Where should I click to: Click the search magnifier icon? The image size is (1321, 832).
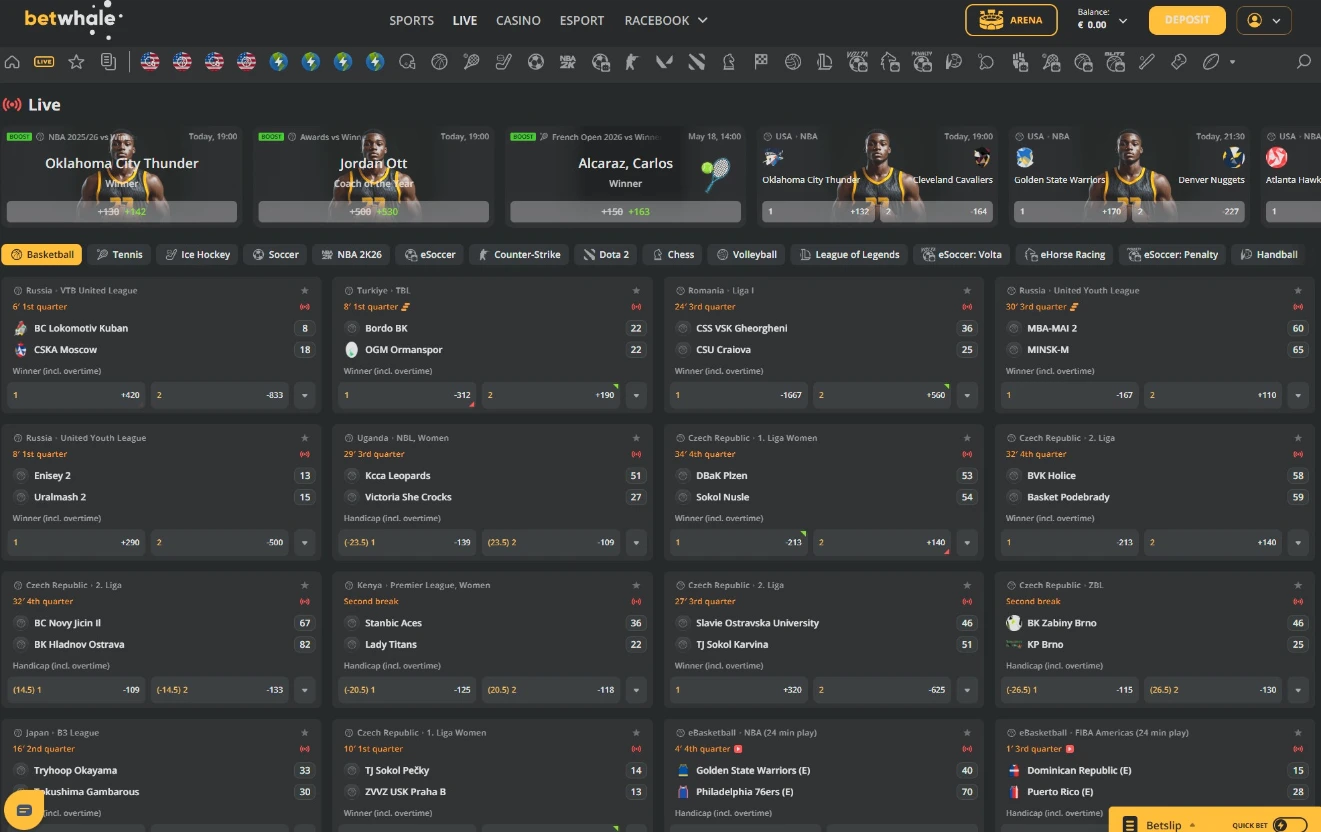(x=1303, y=62)
